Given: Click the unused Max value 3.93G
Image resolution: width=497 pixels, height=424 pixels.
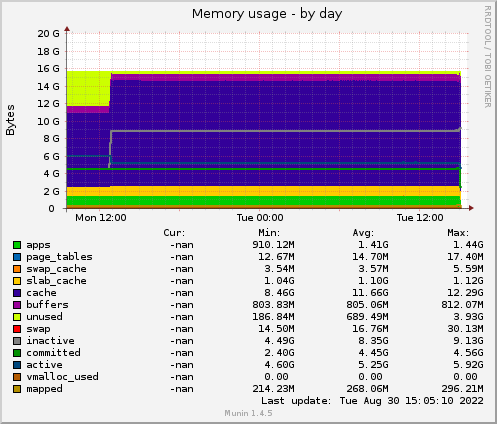Looking at the screenshot, I should pos(468,317).
